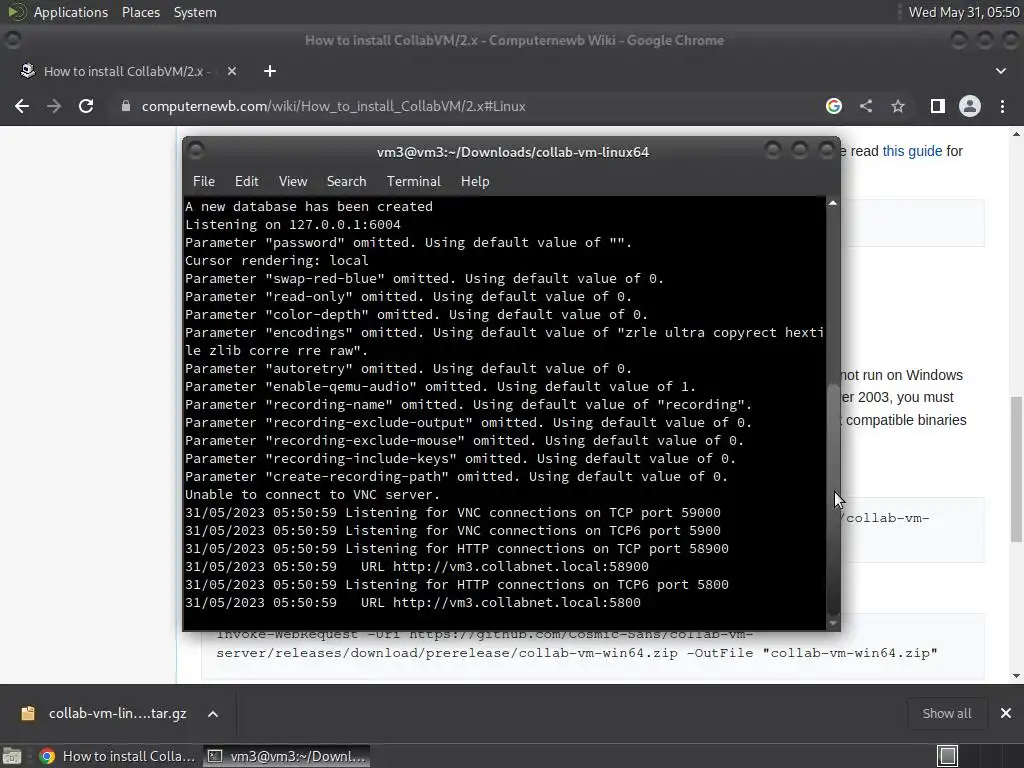Click the Chrome window menu button in titlebar

12,40
